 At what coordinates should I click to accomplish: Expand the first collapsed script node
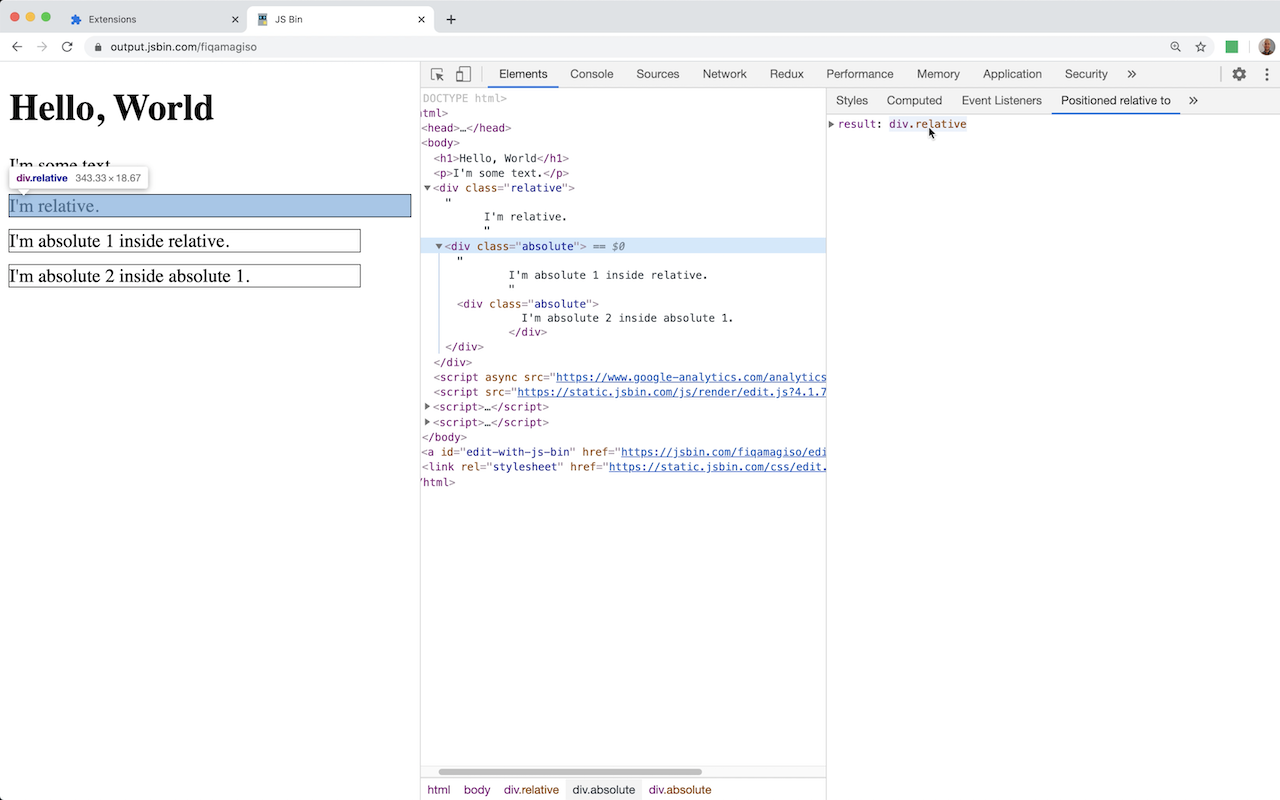tap(428, 407)
